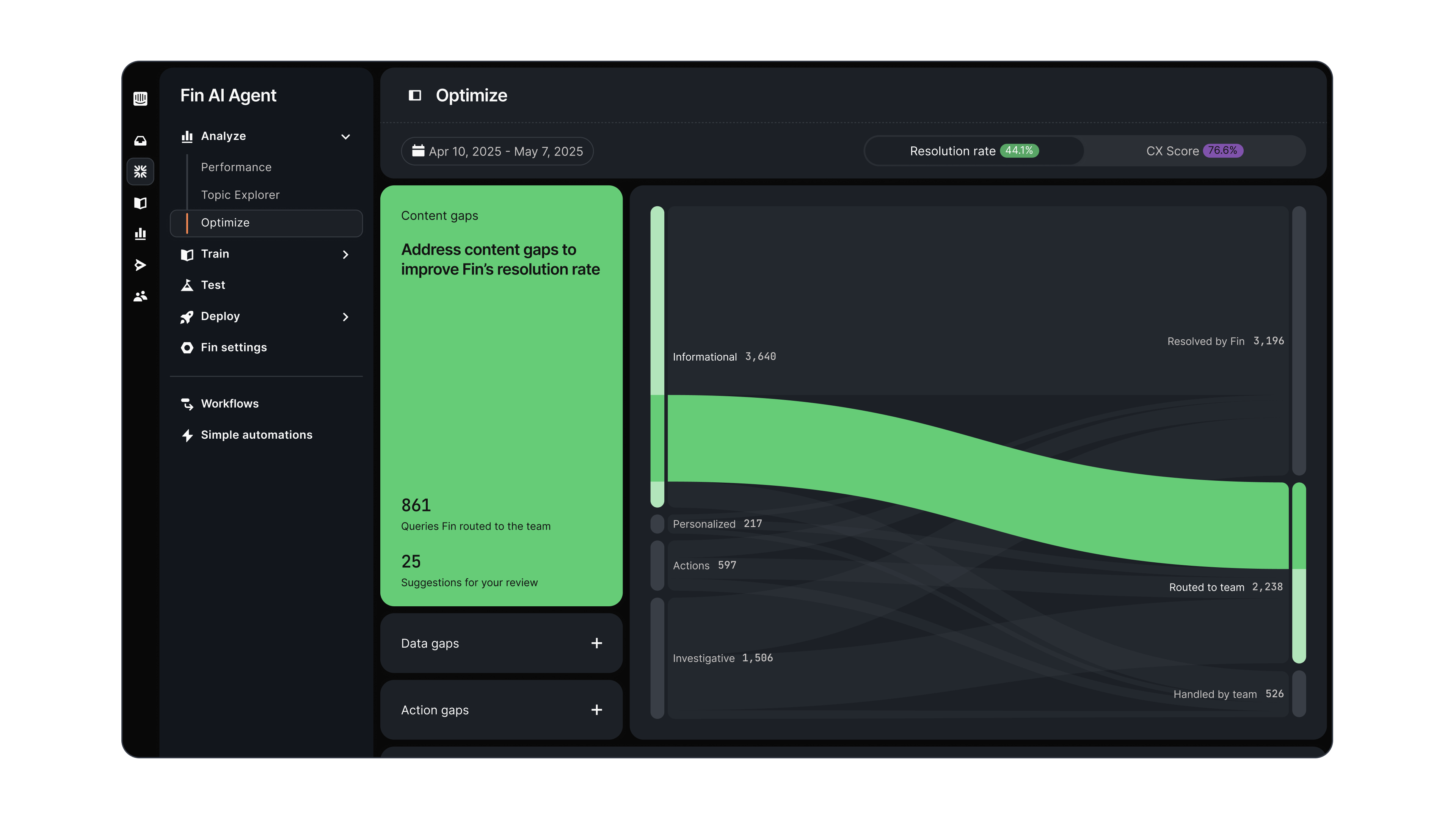
Task: Expand the Data gaps panel
Action: point(596,643)
